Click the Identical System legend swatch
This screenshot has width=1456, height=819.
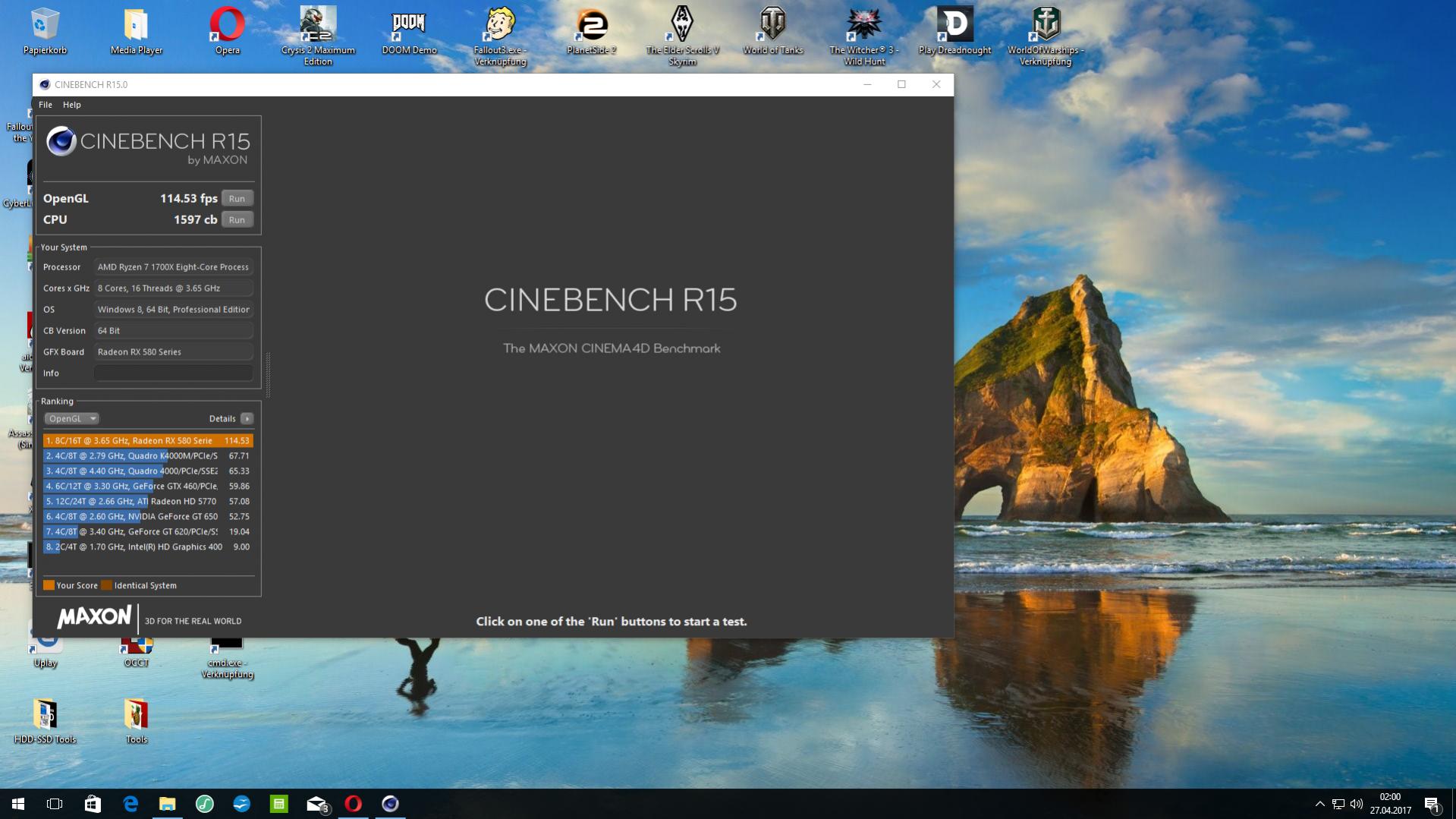[106, 585]
